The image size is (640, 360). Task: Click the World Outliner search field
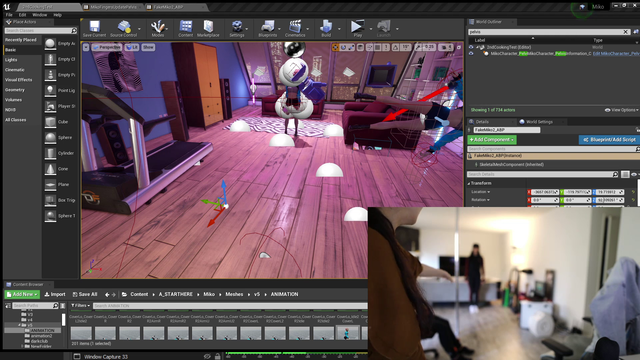[545, 32]
